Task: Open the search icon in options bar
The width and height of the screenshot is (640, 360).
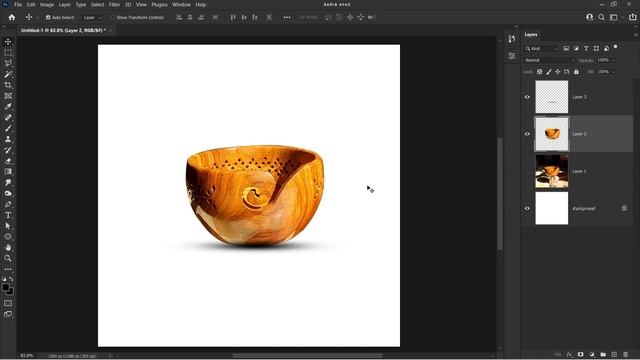Action: click(x=601, y=17)
